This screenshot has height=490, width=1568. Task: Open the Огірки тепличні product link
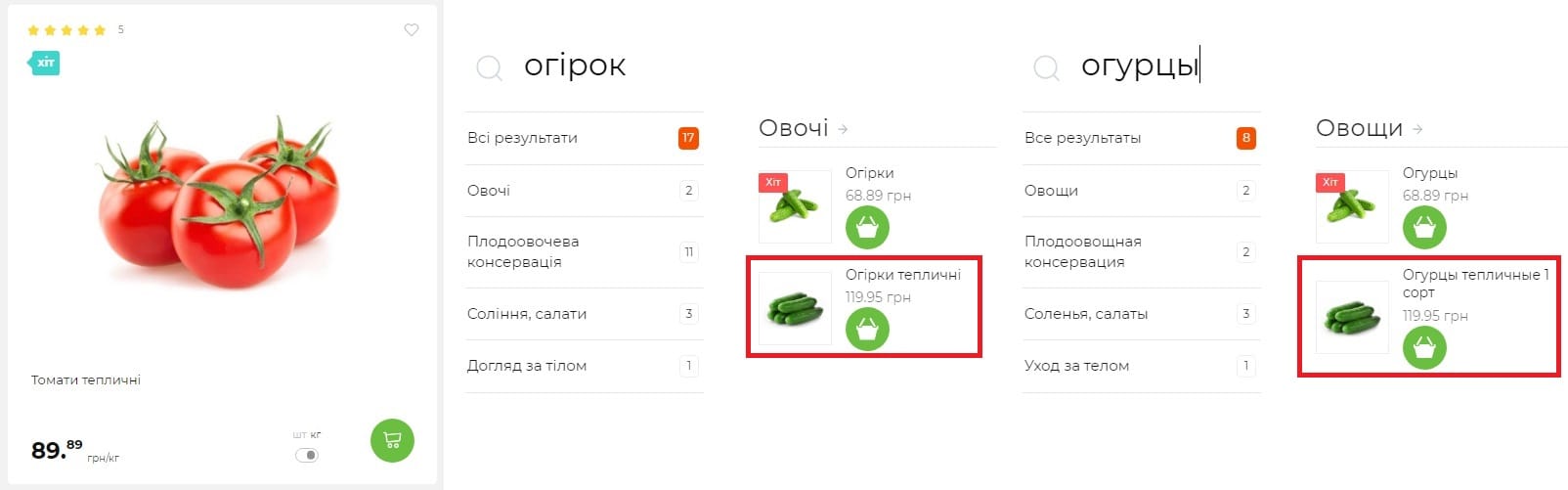(x=903, y=275)
